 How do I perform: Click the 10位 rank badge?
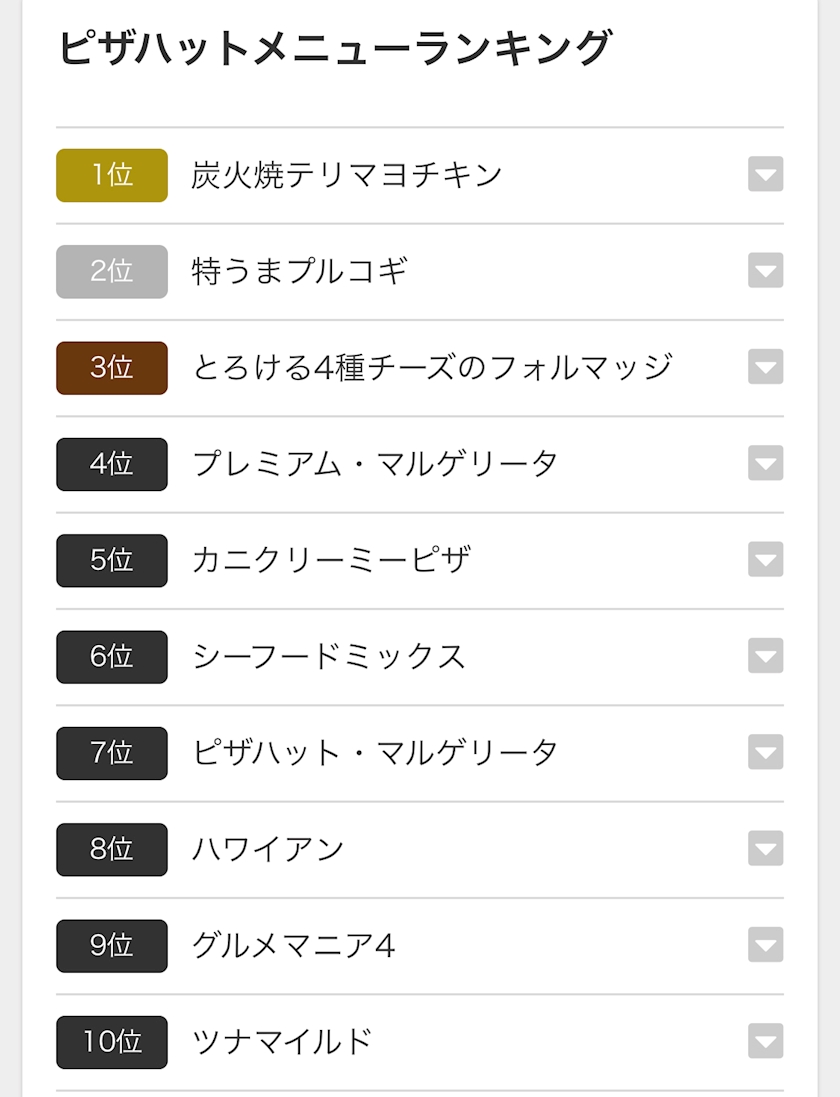pyautogui.click(x=112, y=1042)
